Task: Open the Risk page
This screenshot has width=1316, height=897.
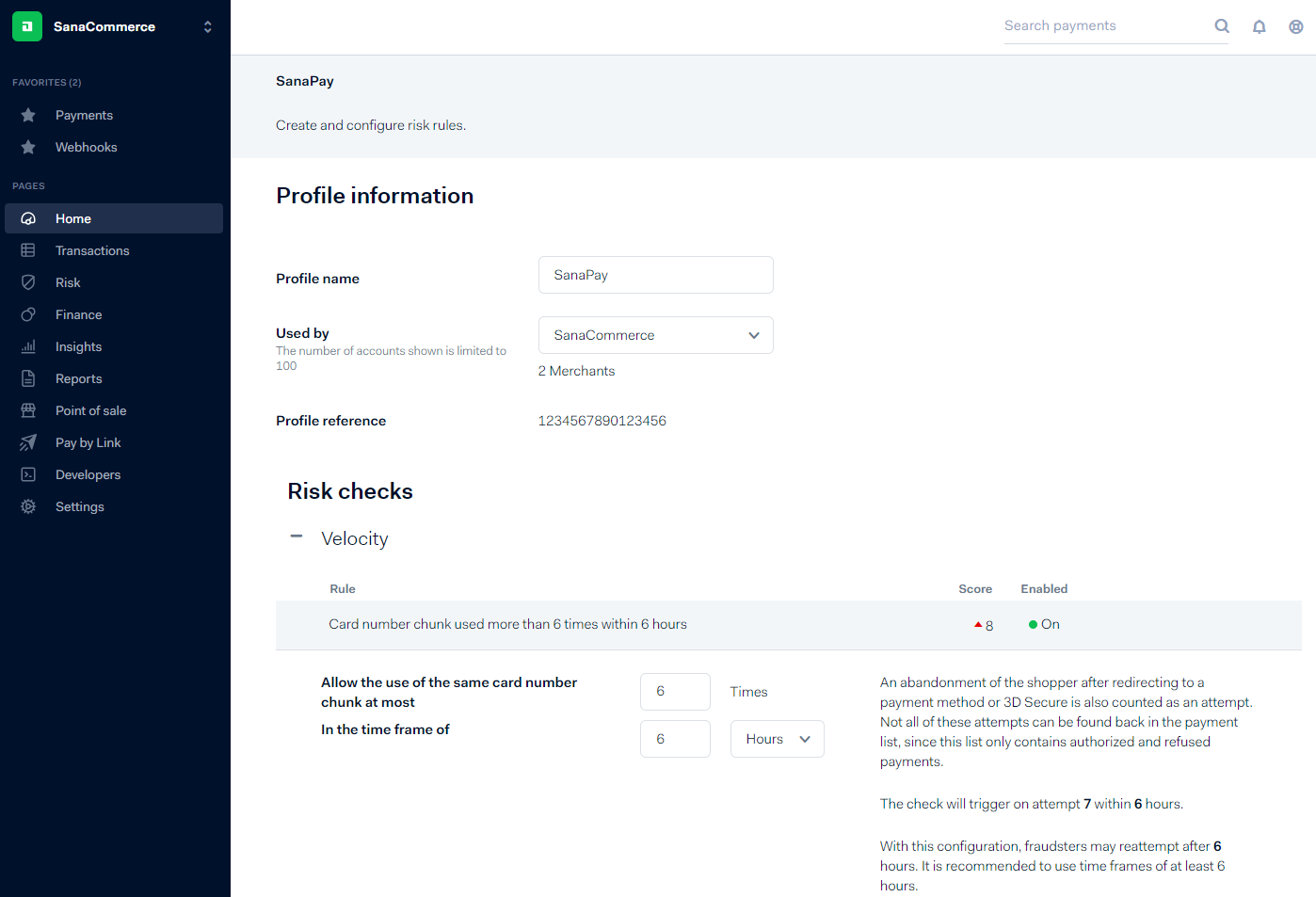Action: pos(68,282)
